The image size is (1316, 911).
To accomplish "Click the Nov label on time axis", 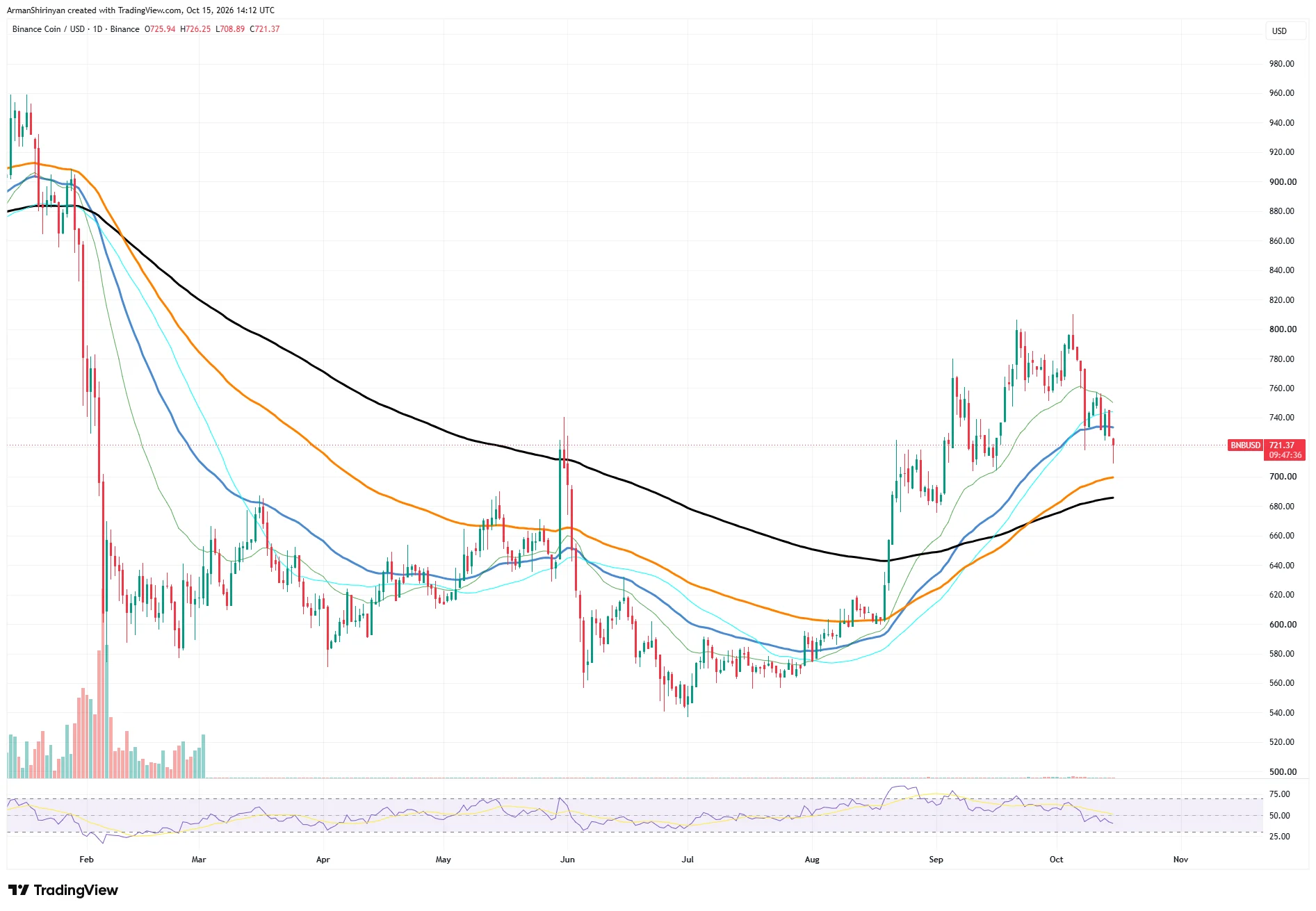I will point(1180,860).
